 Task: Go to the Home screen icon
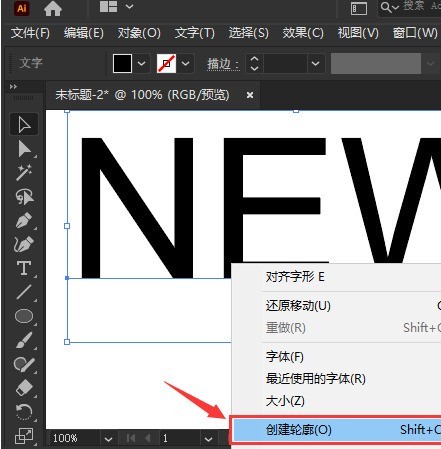(53, 8)
